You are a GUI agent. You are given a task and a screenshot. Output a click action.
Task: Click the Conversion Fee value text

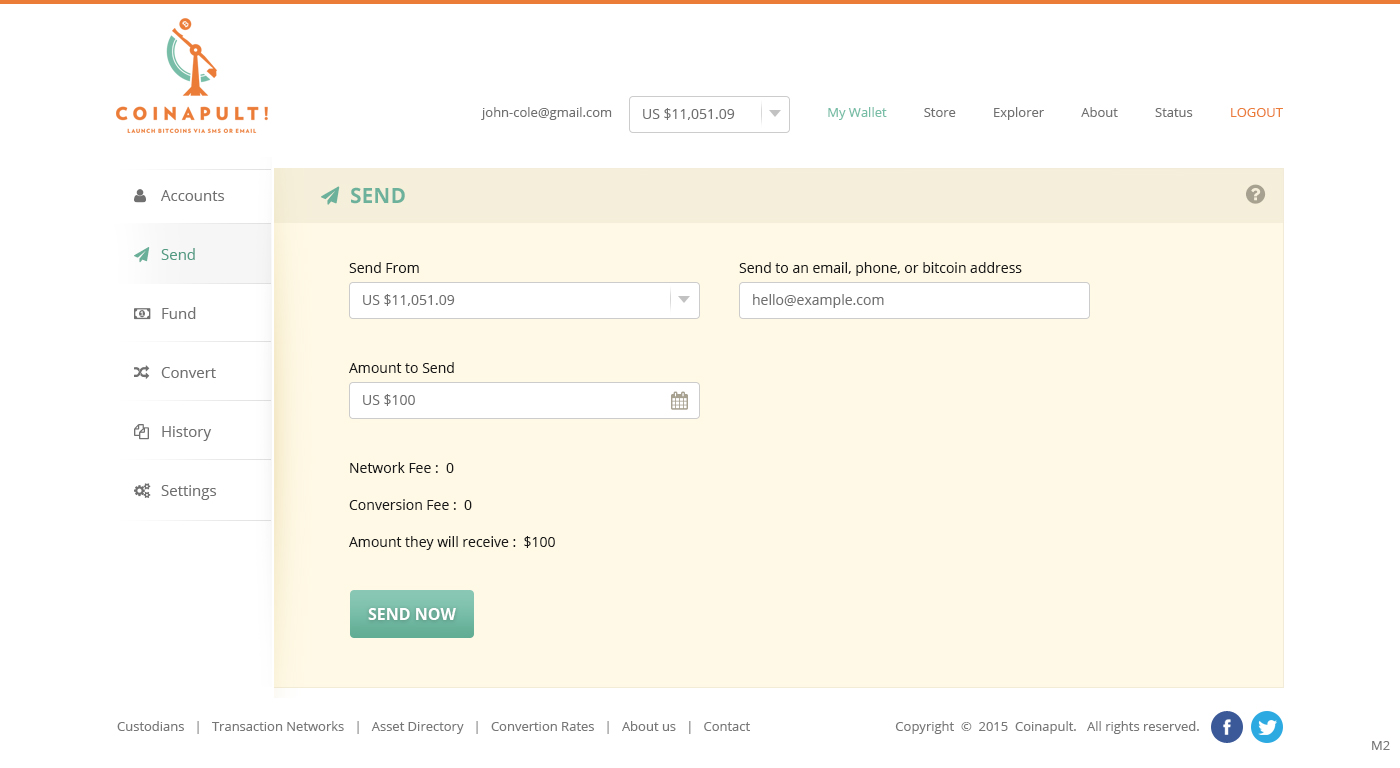click(410, 505)
